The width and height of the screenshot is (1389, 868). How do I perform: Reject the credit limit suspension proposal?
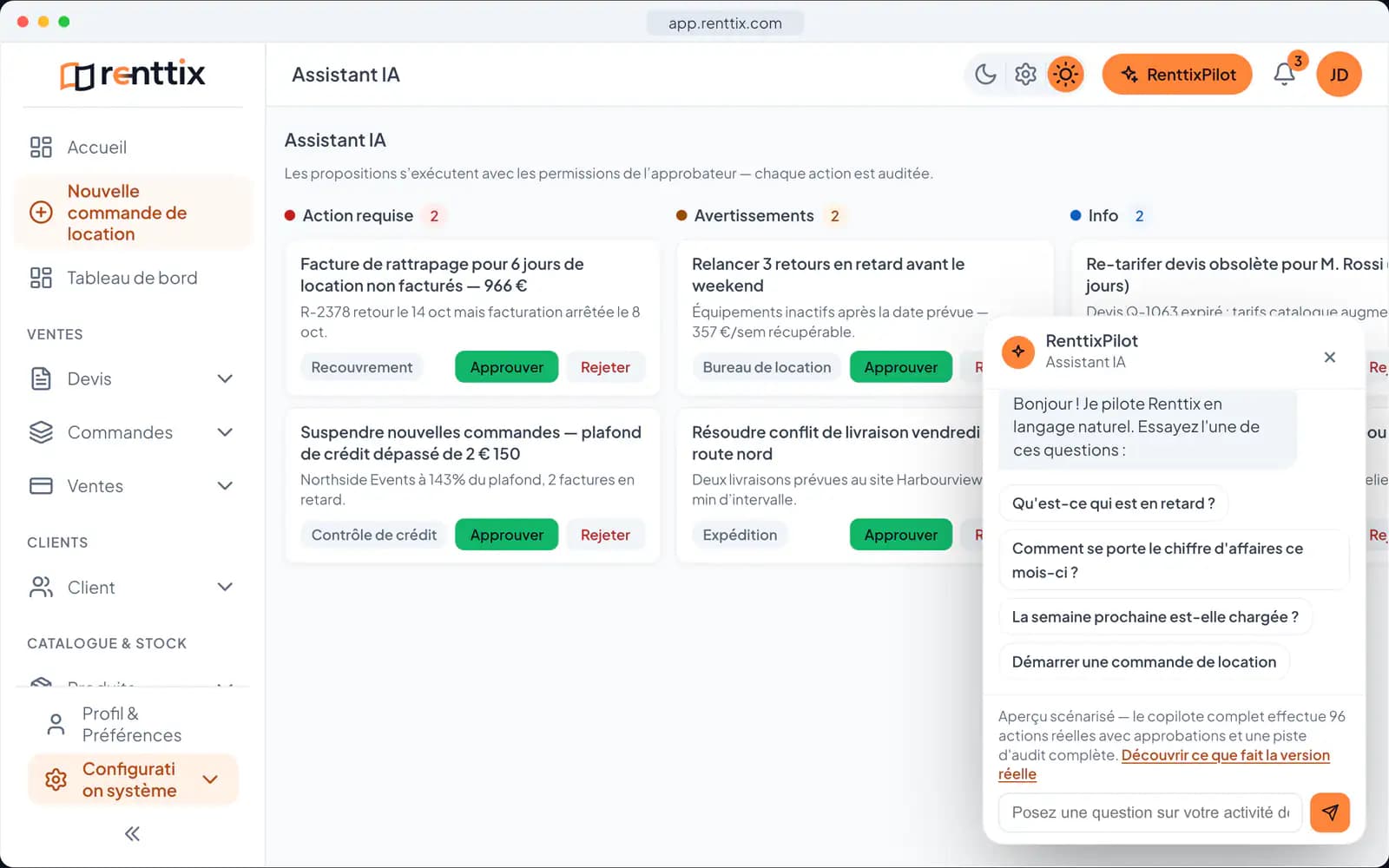click(x=605, y=535)
